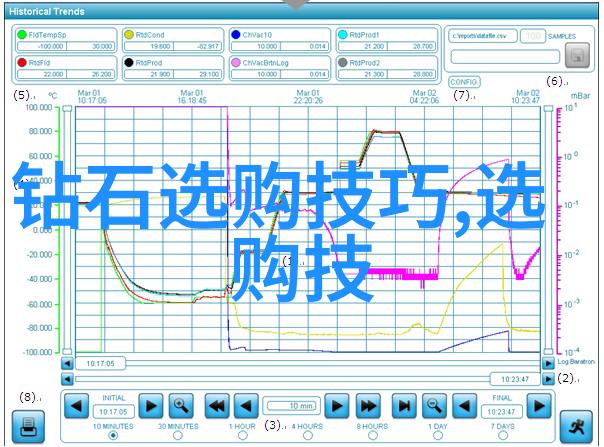Viewport: 604px width, 447px height.
Task: Click the CONFIG button
Action: [x=464, y=82]
